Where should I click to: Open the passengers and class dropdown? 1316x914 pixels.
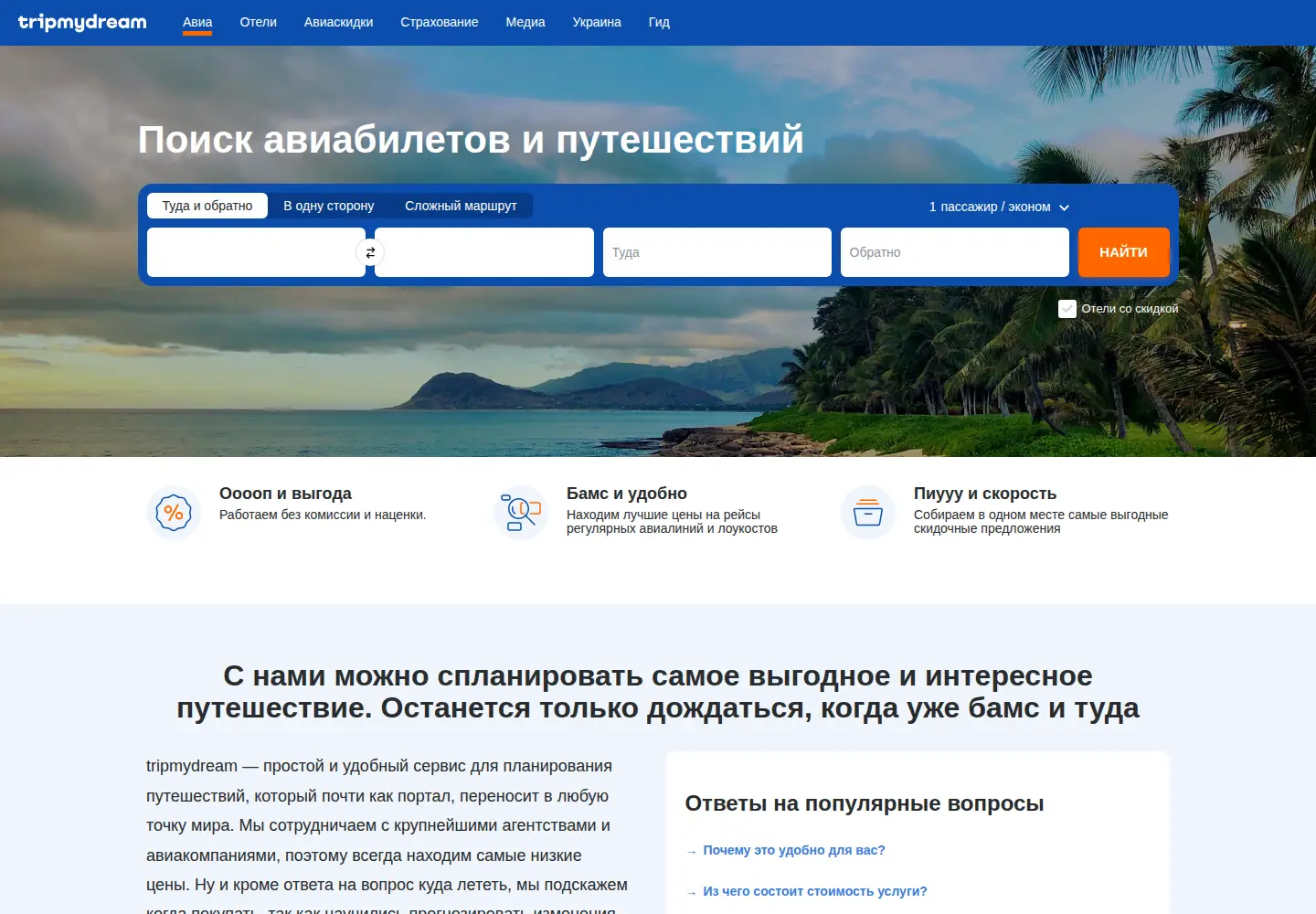pyautogui.click(x=999, y=207)
